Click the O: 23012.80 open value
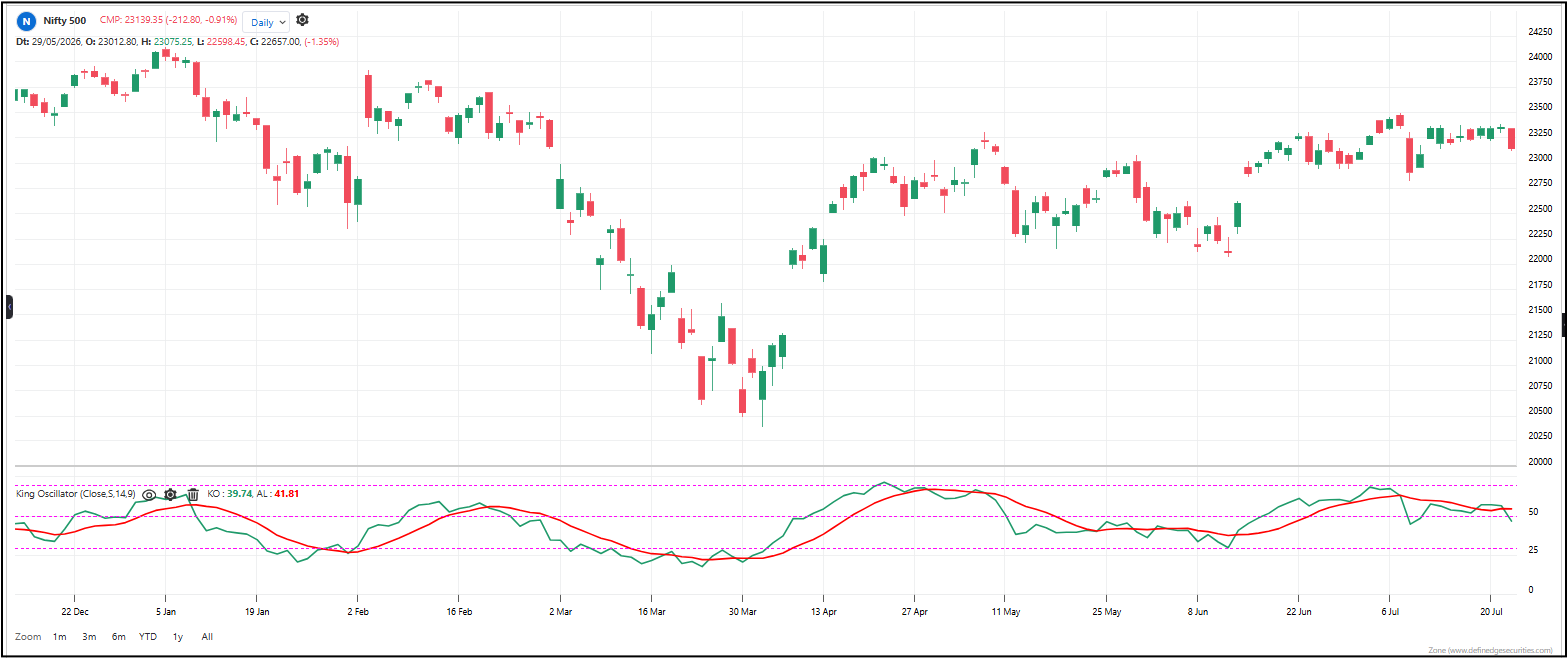Screen dimensions: 1567x658 (x=110, y=42)
